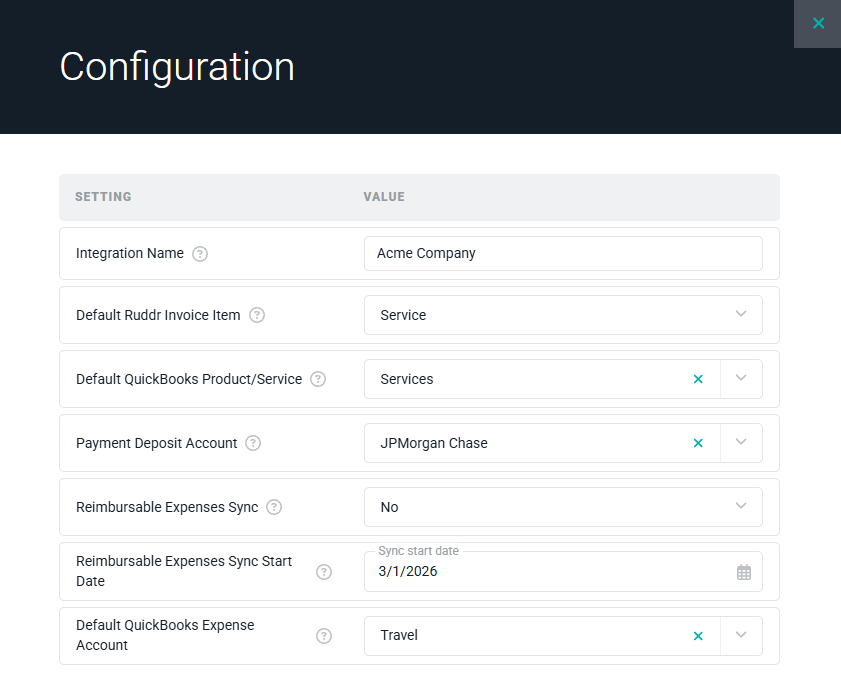Clear the Services product selection
The height and width of the screenshot is (691, 841).
coord(698,379)
